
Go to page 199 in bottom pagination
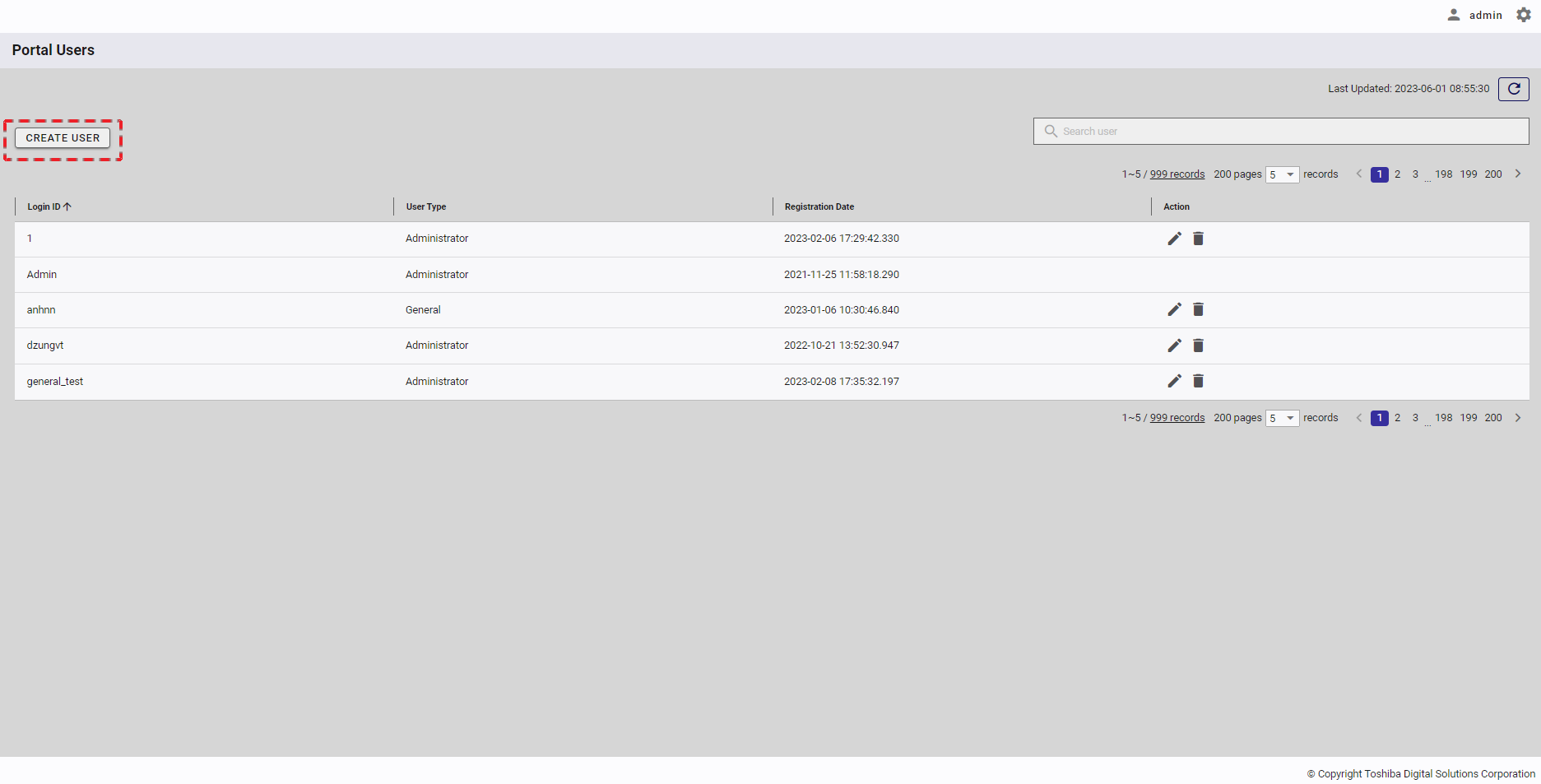pos(1469,418)
